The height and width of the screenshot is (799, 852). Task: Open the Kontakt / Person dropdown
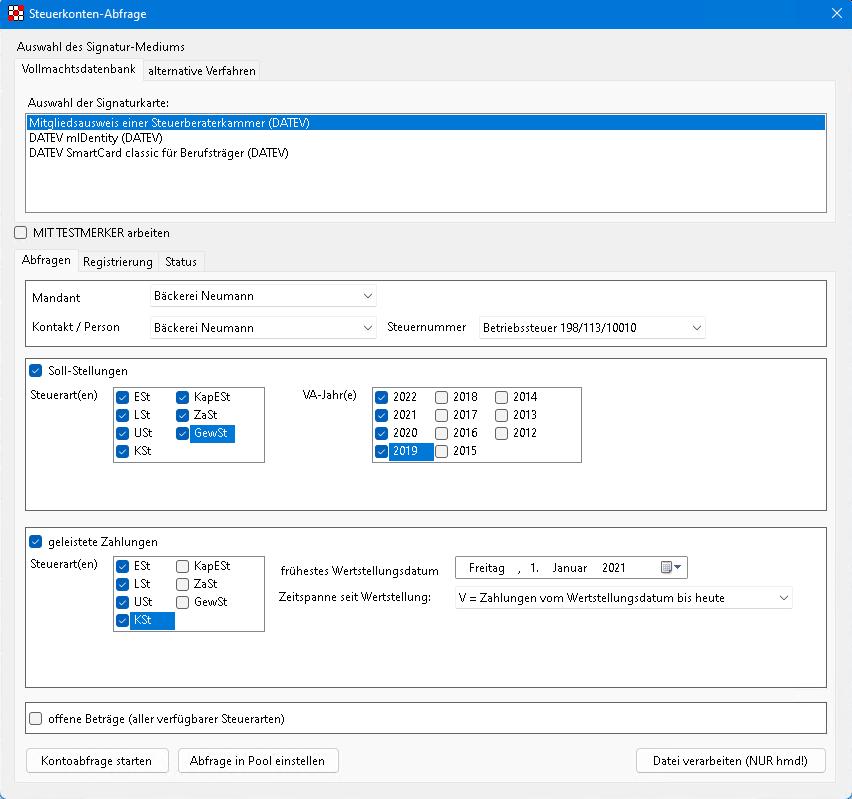pos(368,327)
